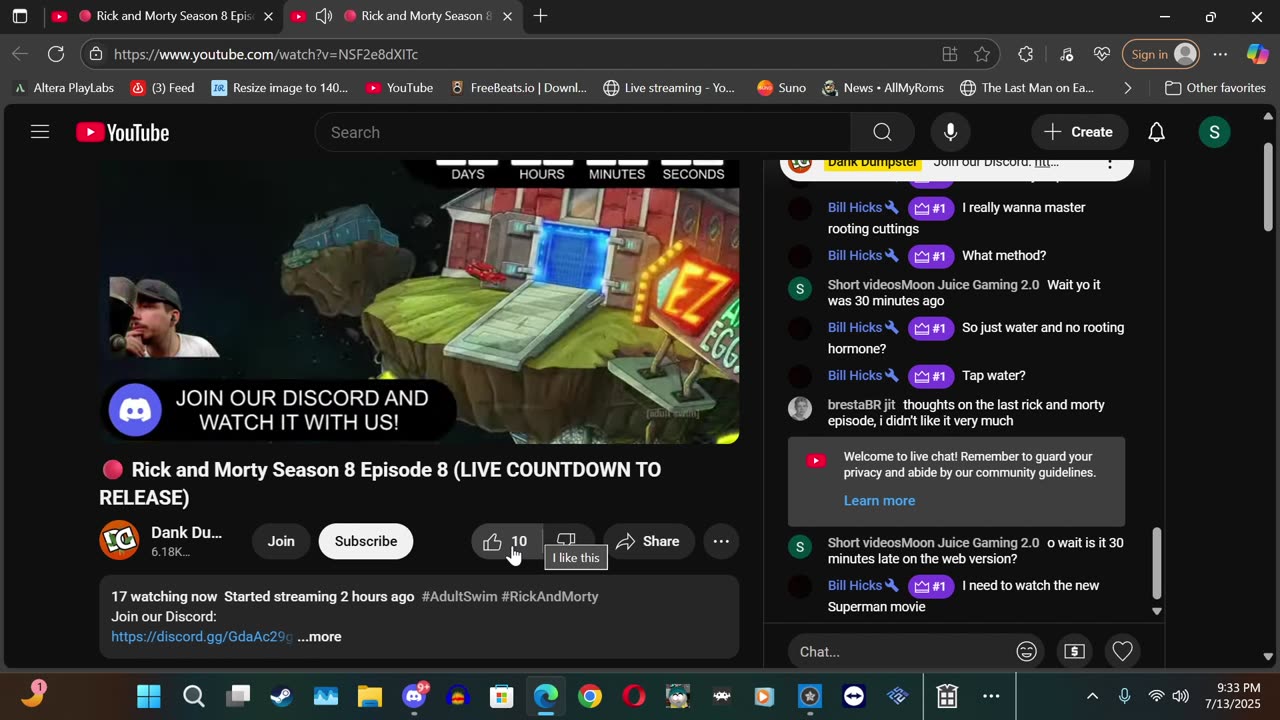Dislike the video with thumbs down
The height and width of the screenshot is (720, 1280).
tap(567, 541)
